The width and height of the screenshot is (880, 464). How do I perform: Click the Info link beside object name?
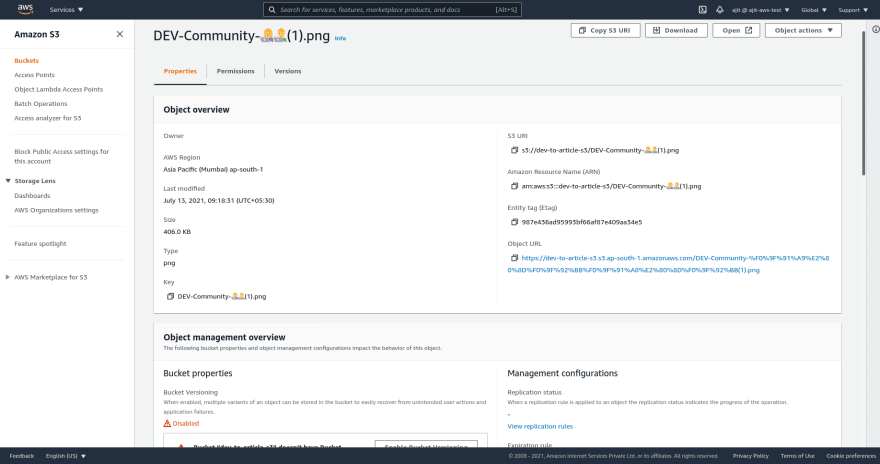(340, 39)
